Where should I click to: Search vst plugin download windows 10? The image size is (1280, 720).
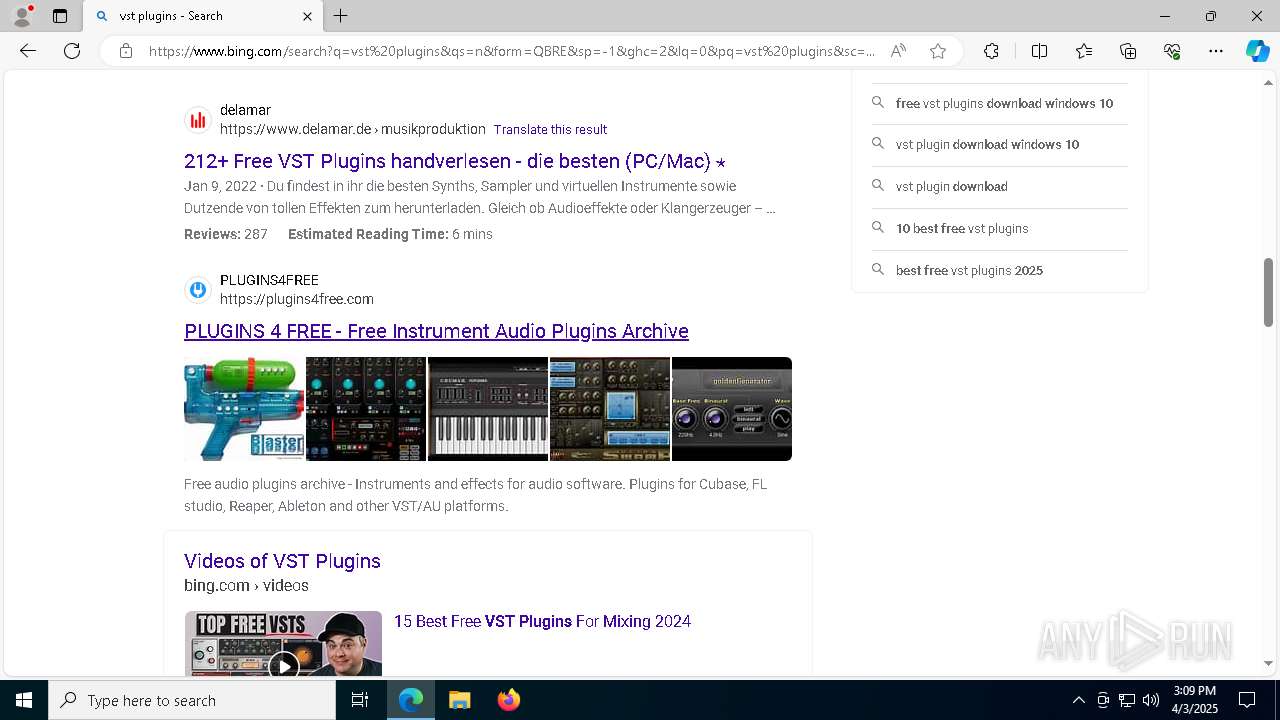coord(1000,144)
